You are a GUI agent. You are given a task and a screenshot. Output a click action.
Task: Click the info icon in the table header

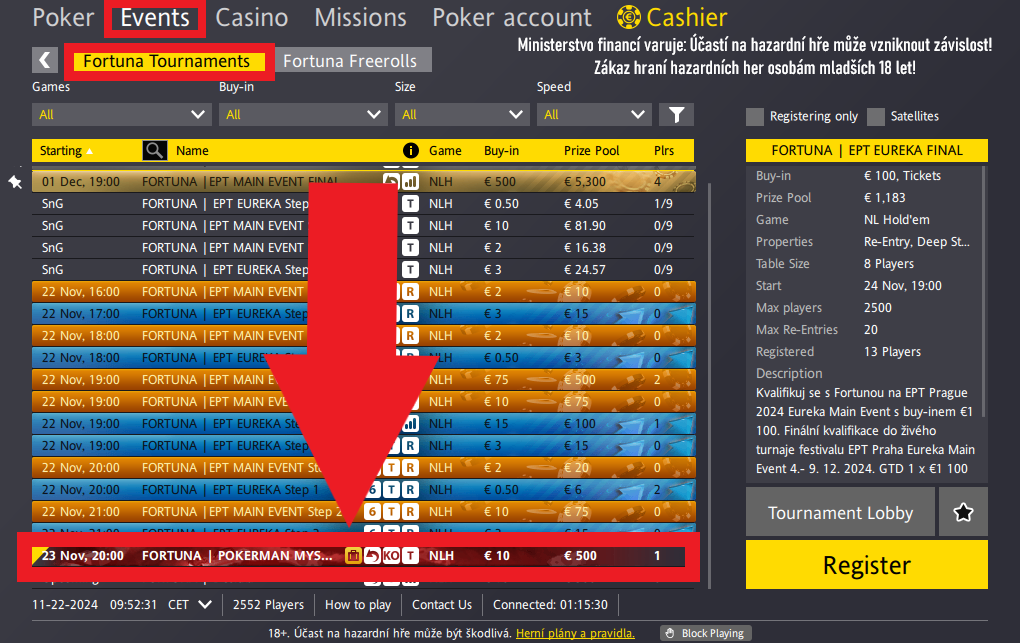(410, 150)
